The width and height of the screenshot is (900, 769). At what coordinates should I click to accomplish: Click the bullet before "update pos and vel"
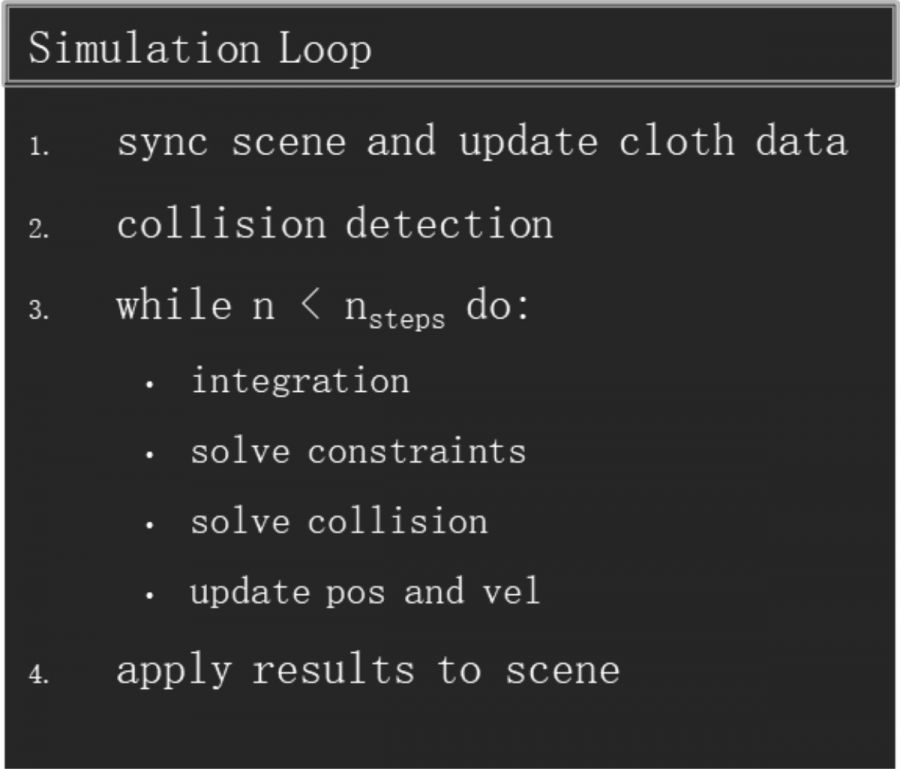[x=149, y=596]
